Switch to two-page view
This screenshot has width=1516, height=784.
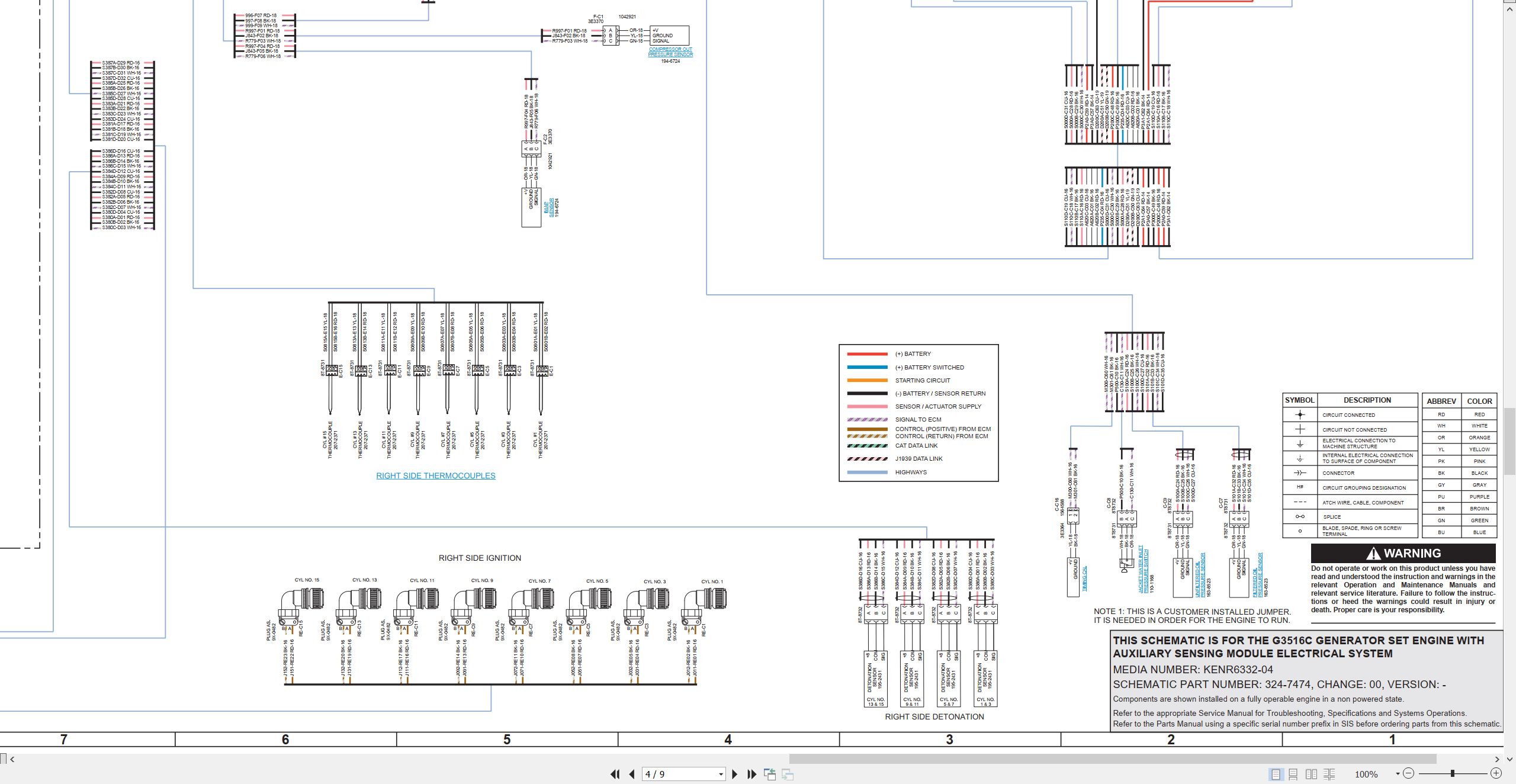pos(1311,774)
